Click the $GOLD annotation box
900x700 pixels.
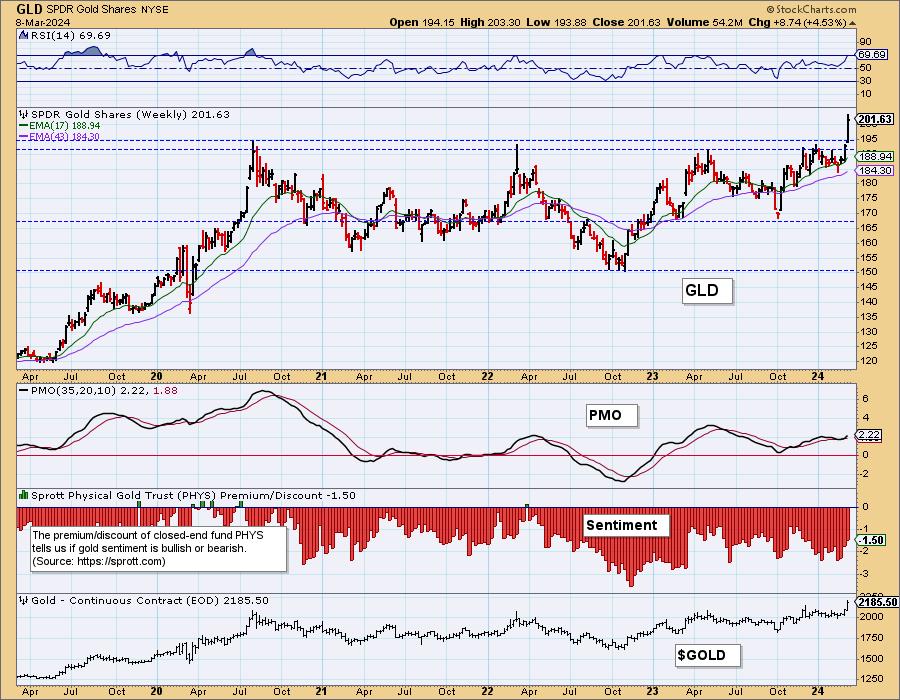pos(707,655)
